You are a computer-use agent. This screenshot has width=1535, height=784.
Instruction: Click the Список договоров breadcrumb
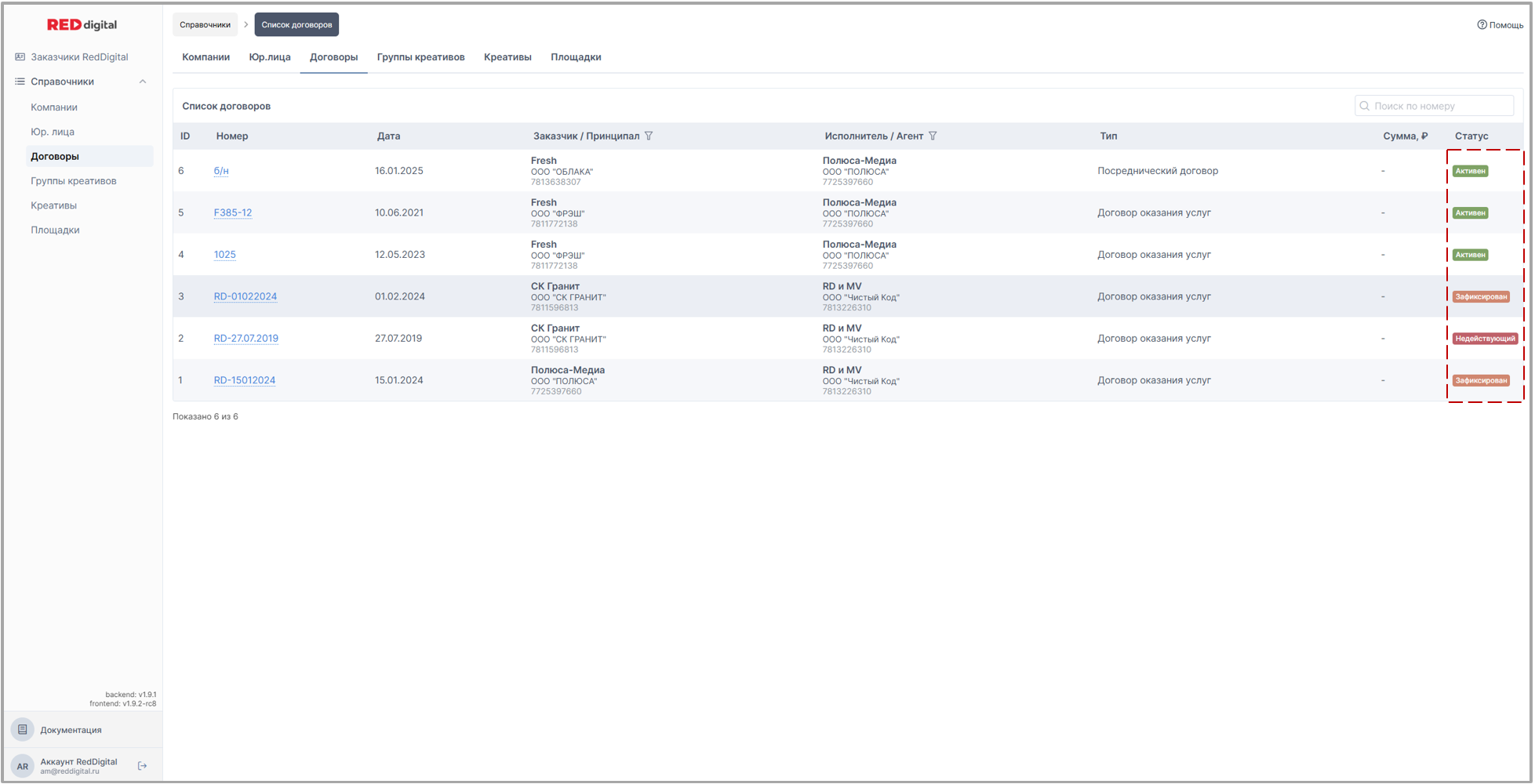click(x=296, y=24)
